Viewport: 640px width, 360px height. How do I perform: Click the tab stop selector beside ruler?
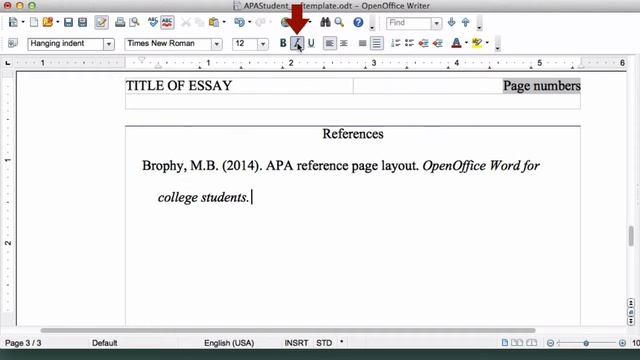(x=7, y=63)
